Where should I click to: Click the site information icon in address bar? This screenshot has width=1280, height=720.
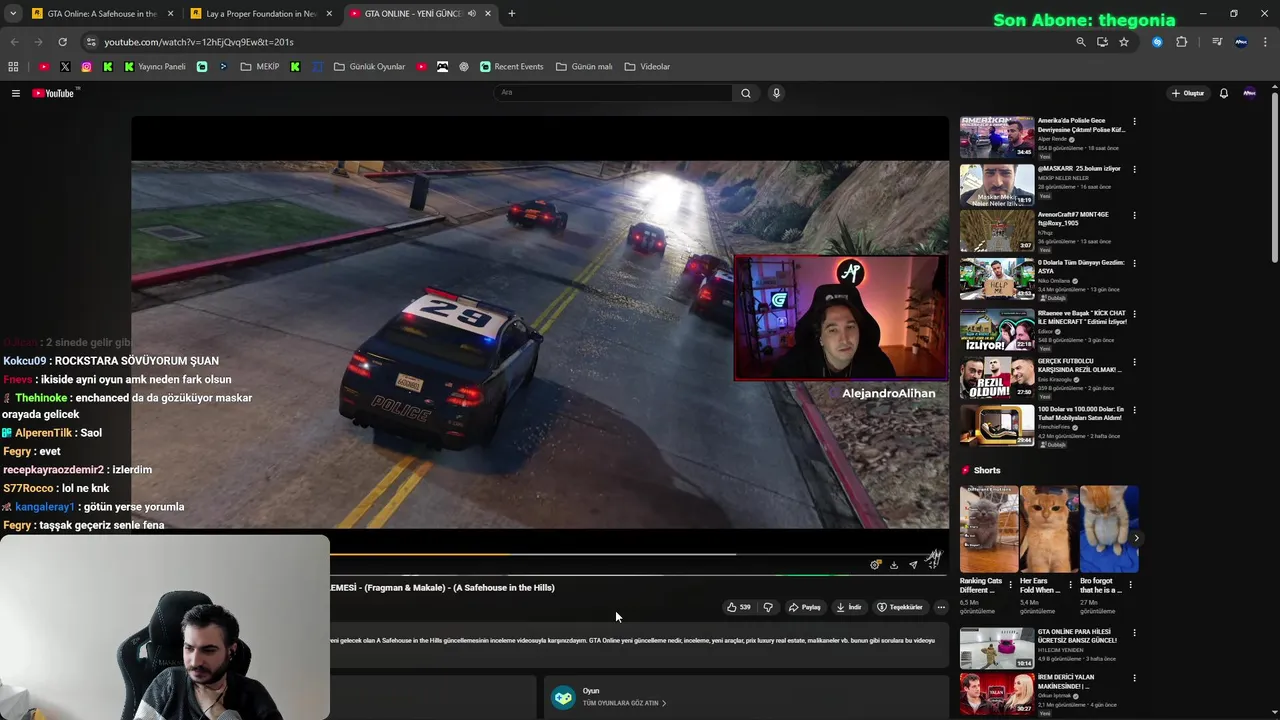click(x=91, y=42)
